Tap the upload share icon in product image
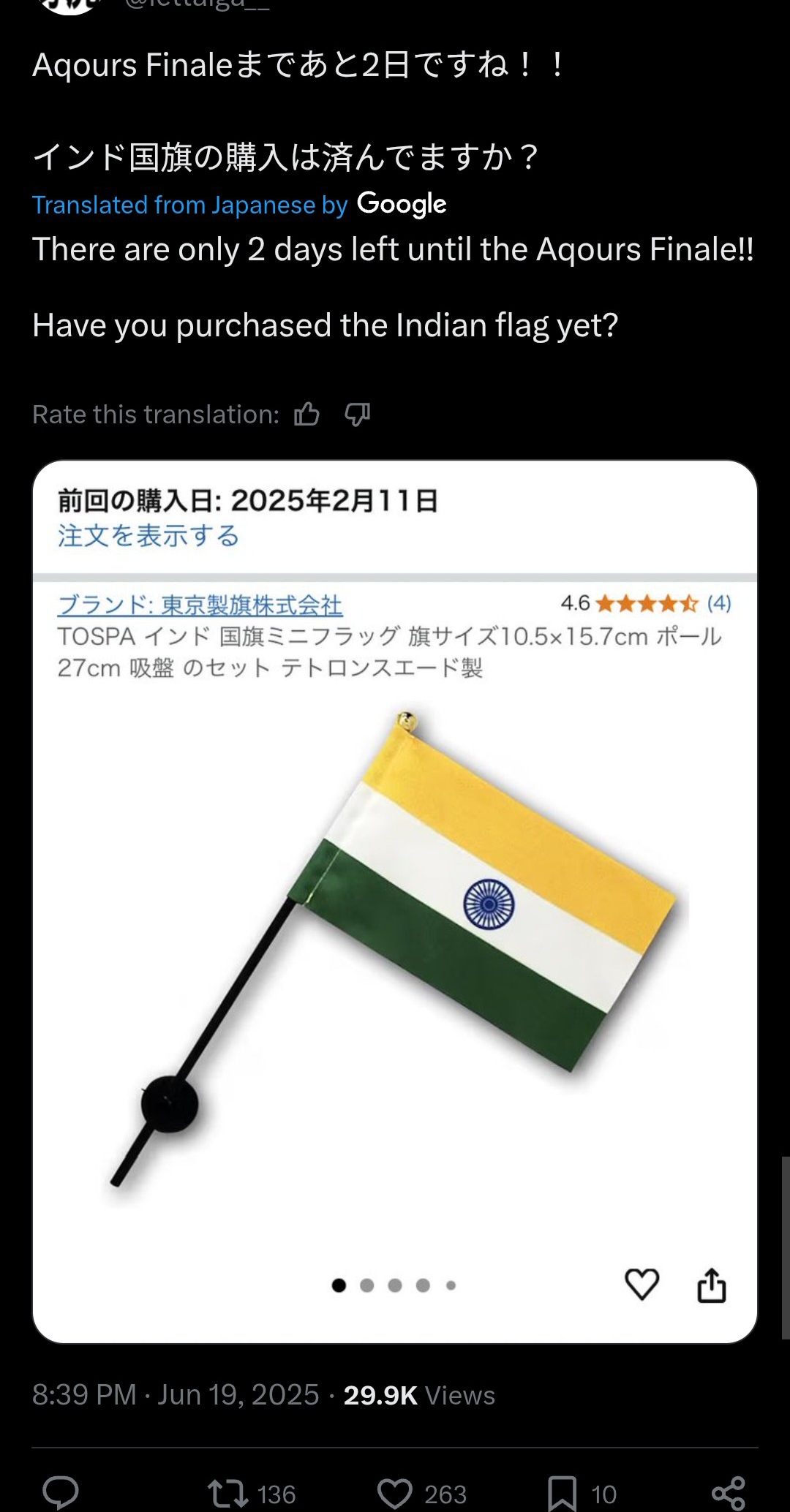 point(711,1285)
